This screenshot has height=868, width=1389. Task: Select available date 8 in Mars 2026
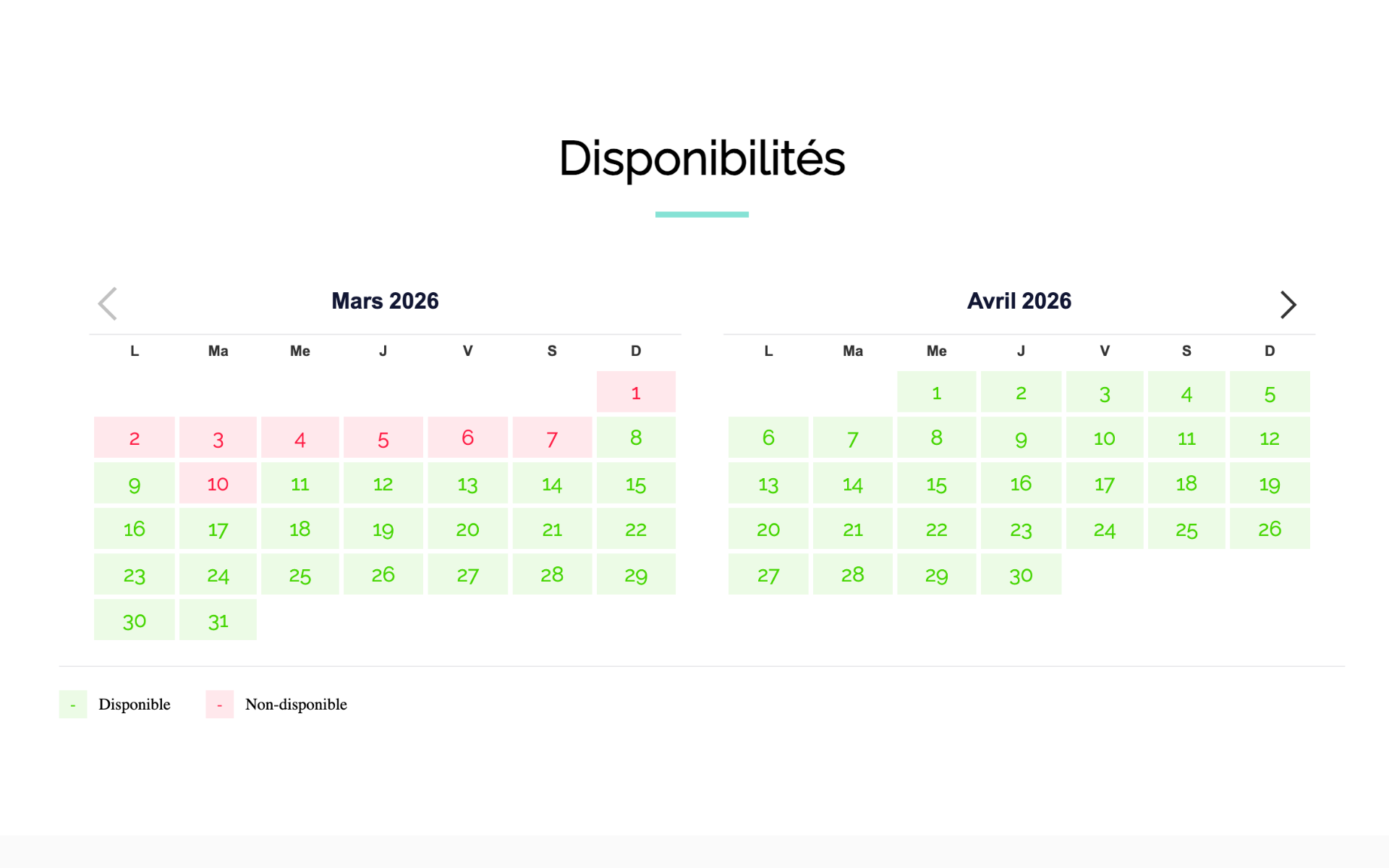636,438
